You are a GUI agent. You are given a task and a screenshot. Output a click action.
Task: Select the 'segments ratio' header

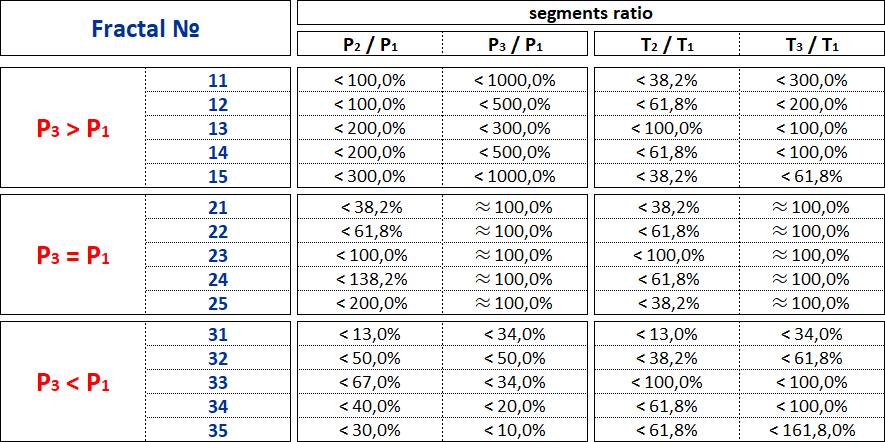click(x=590, y=13)
